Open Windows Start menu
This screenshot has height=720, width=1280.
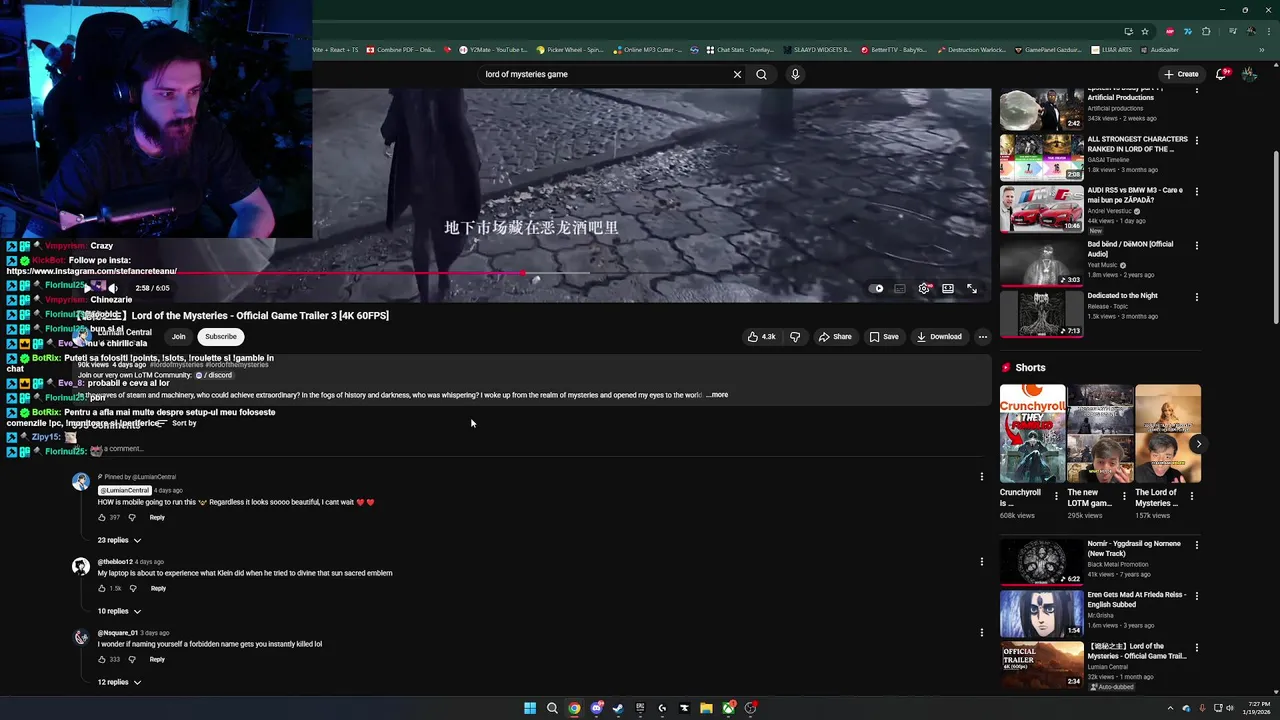tap(530, 708)
